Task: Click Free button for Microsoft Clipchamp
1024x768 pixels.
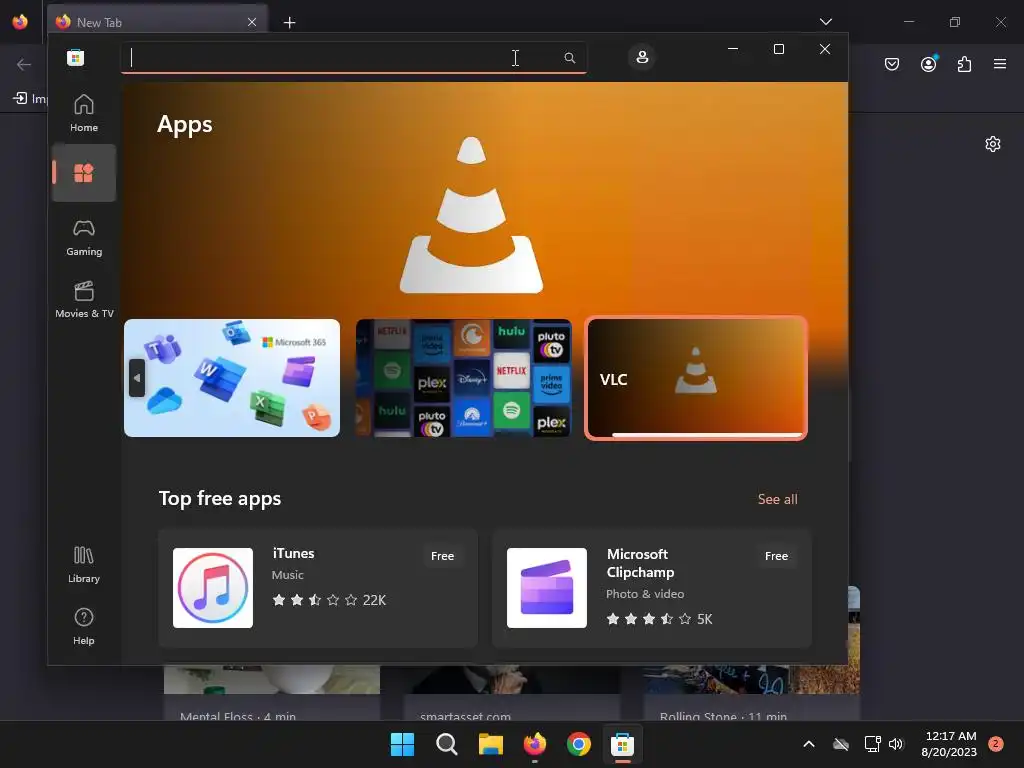Action: [x=776, y=556]
